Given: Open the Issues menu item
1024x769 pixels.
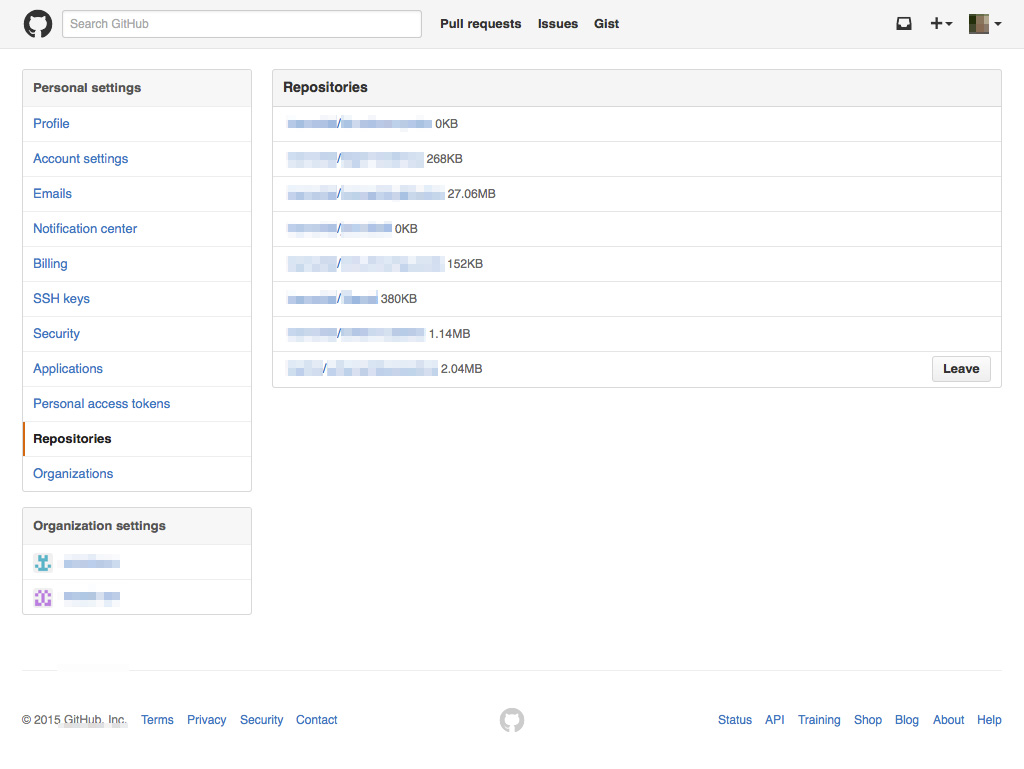Looking at the screenshot, I should (557, 23).
